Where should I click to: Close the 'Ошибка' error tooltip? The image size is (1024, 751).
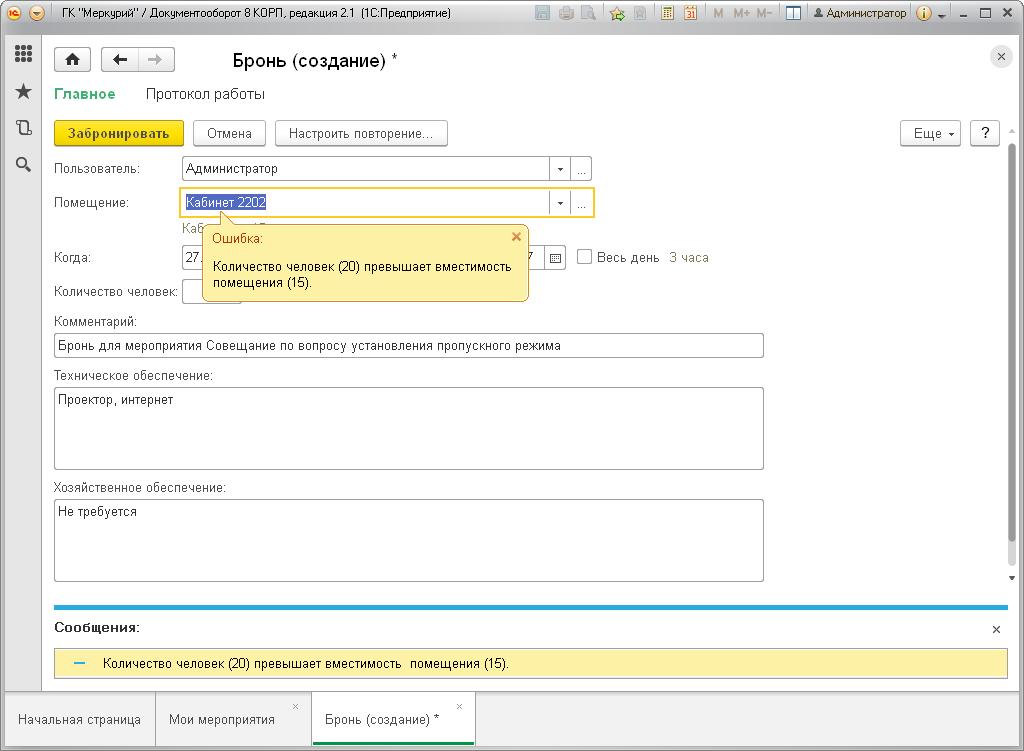pos(516,237)
